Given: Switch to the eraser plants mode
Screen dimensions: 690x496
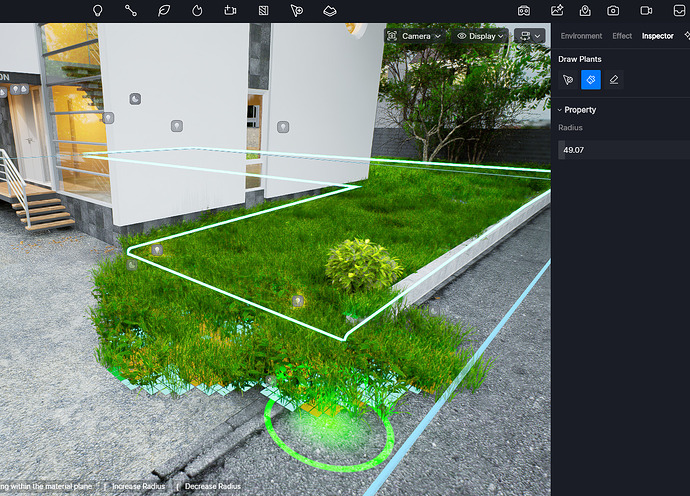Looking at the screenshot, I should 614,79.
